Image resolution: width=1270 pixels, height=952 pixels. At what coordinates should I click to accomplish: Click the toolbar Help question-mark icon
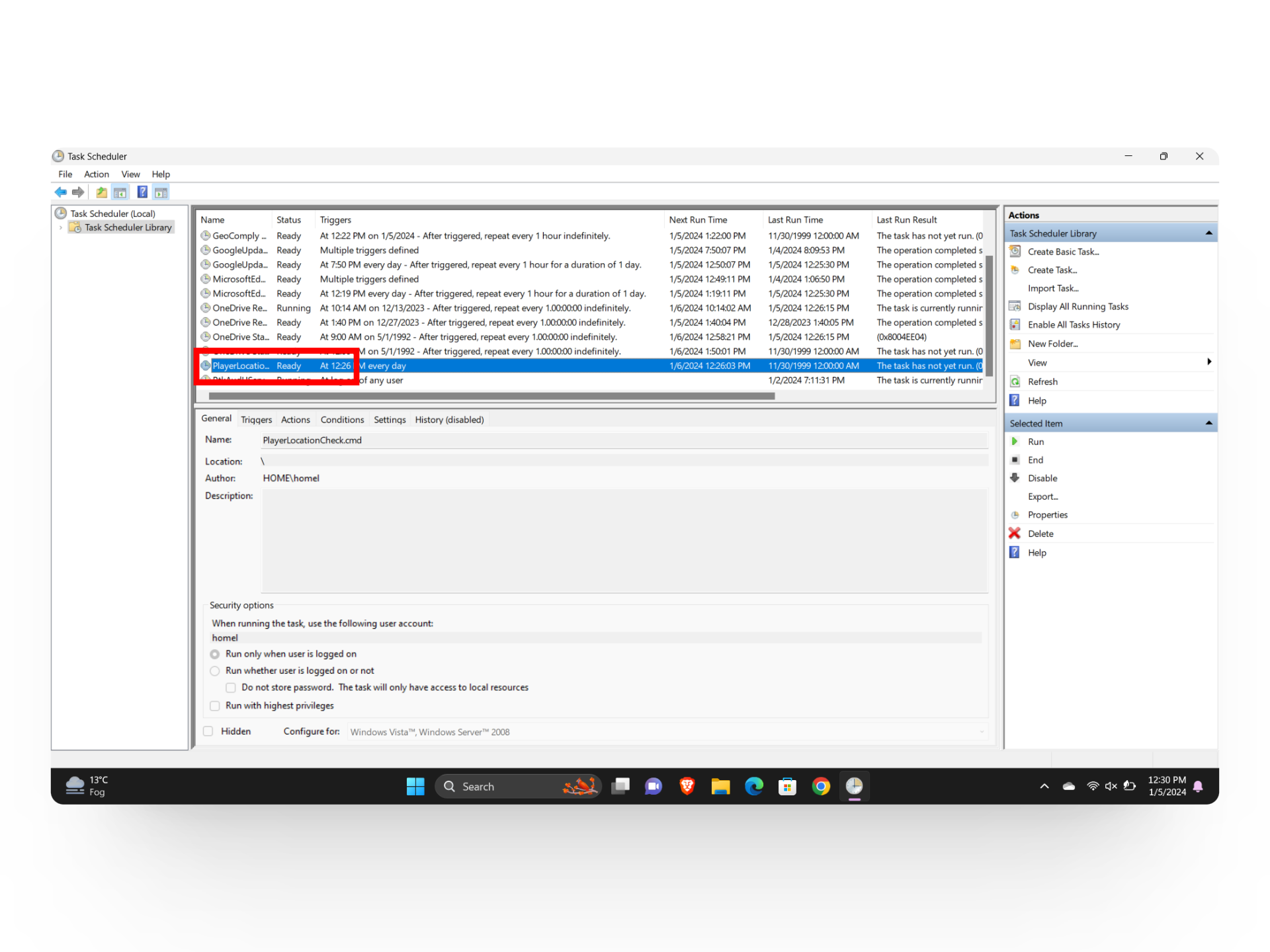pyautogui.click(x=142, y=192)
